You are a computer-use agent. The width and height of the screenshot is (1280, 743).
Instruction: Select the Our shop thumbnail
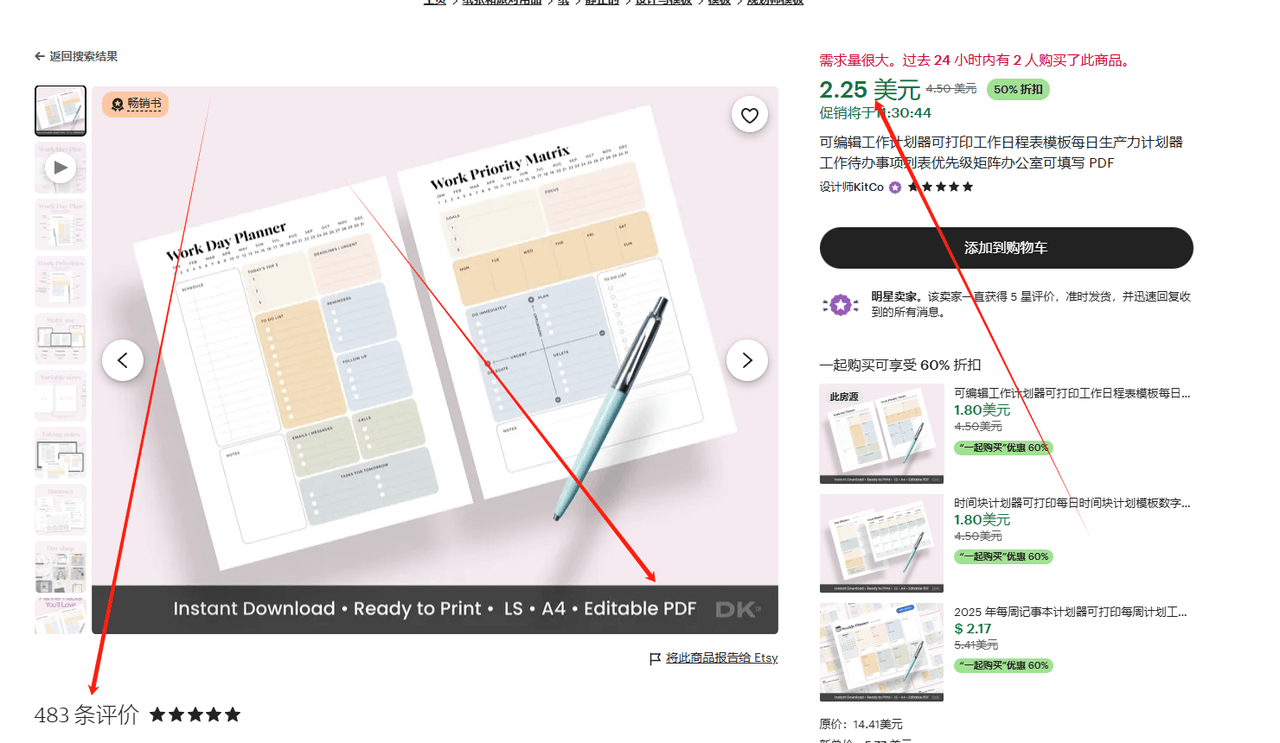60,566
